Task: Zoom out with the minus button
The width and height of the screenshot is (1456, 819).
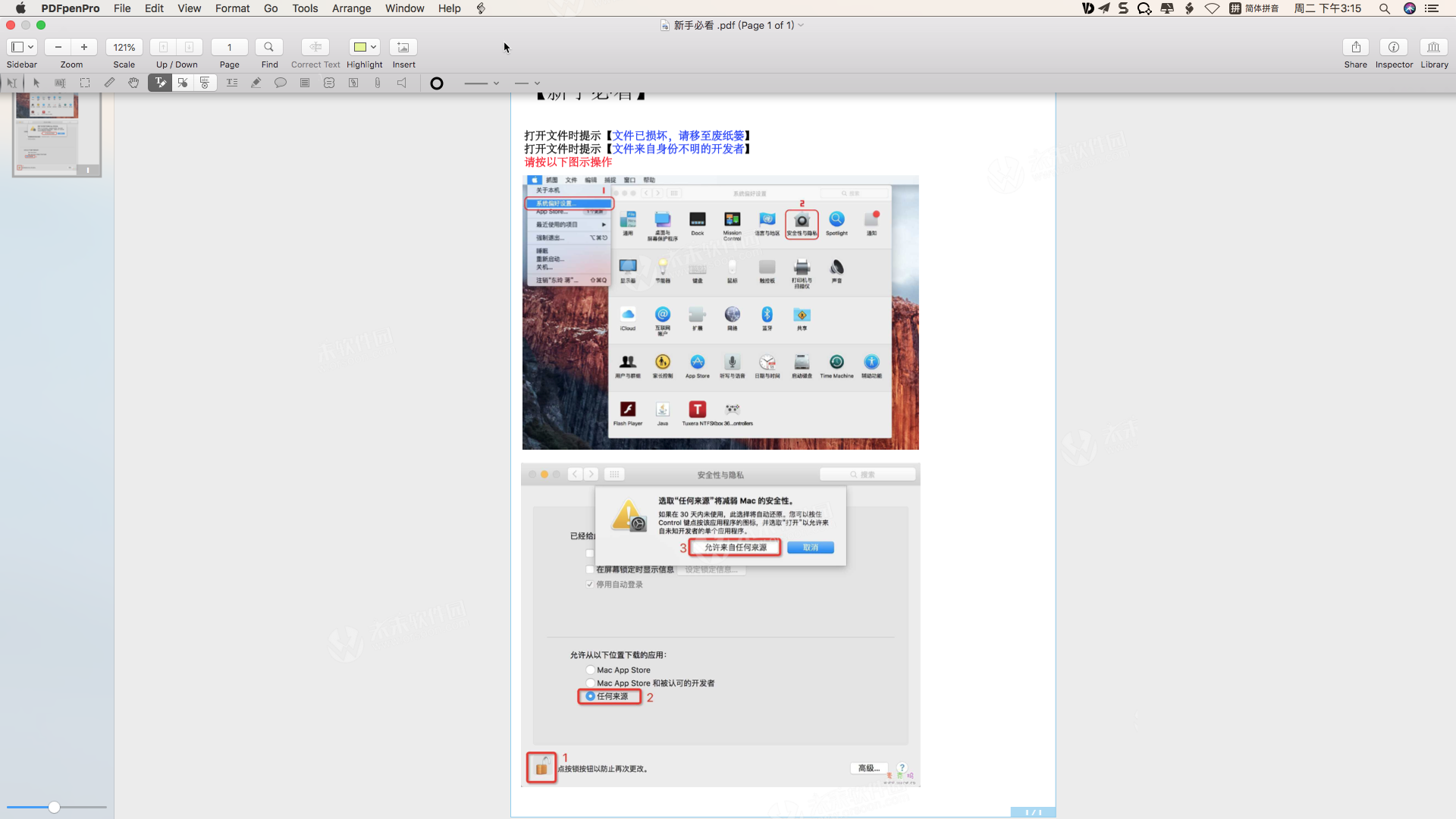Action: [58, 47]
